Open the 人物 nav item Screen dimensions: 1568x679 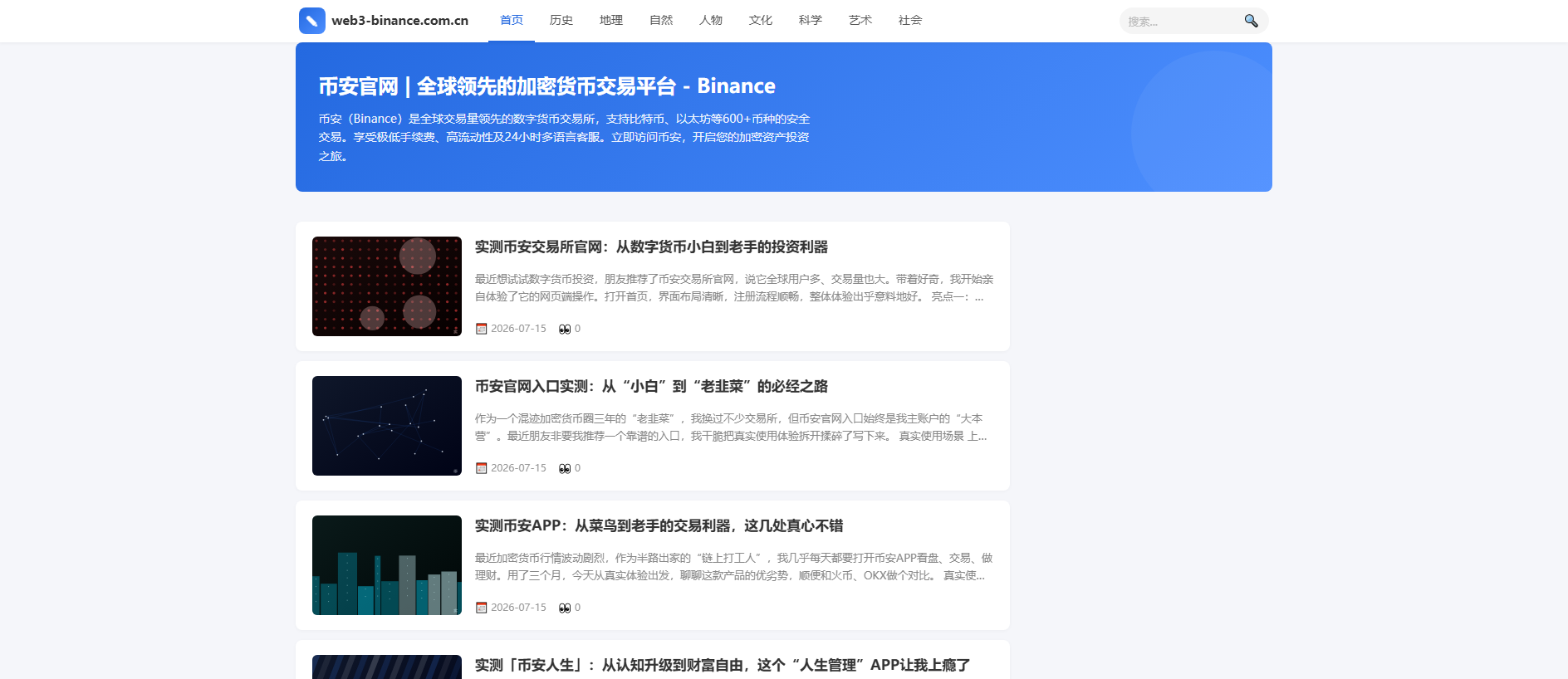click(x=711, y=20)
